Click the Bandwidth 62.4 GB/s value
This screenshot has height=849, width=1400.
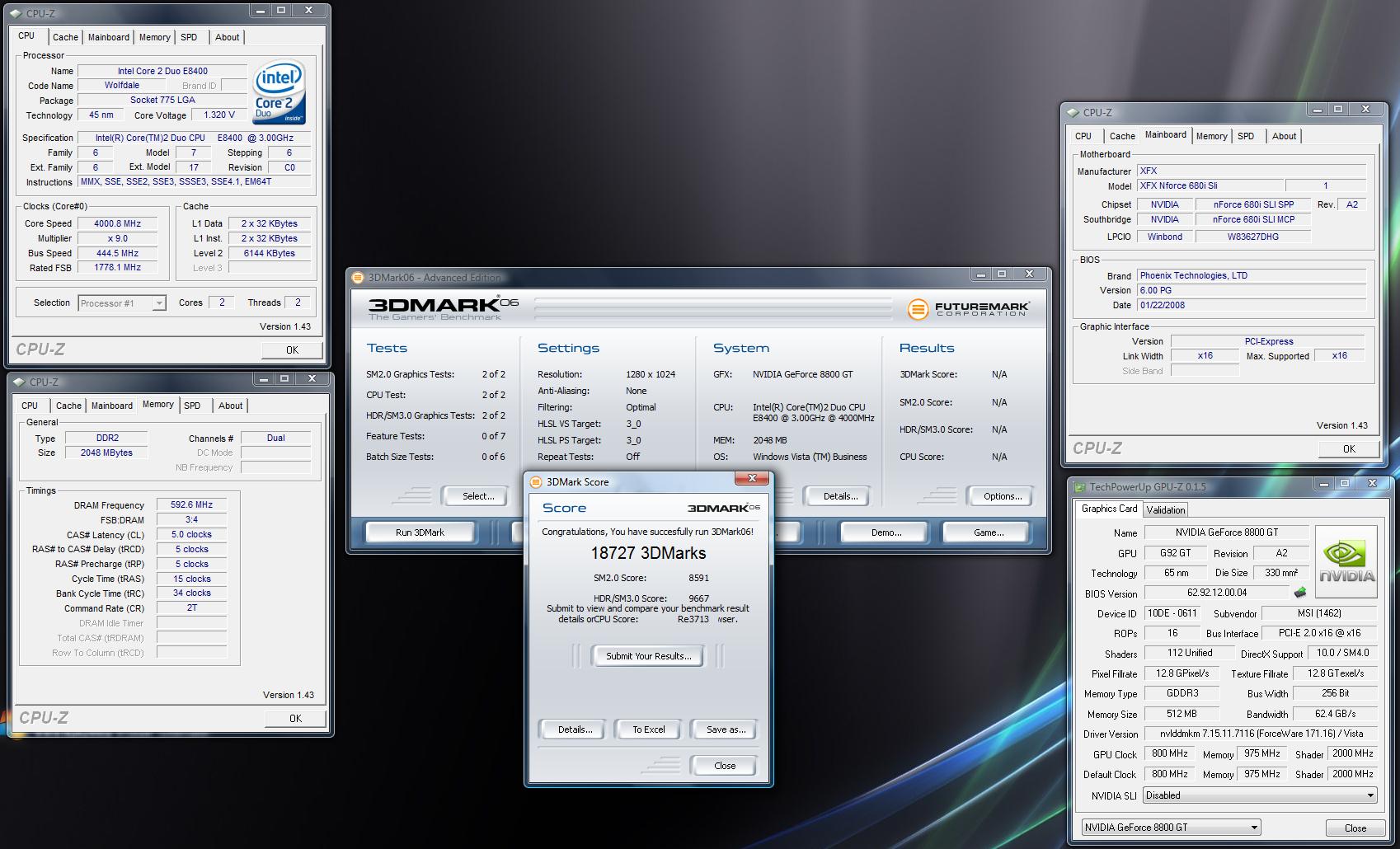[1334, 714]
